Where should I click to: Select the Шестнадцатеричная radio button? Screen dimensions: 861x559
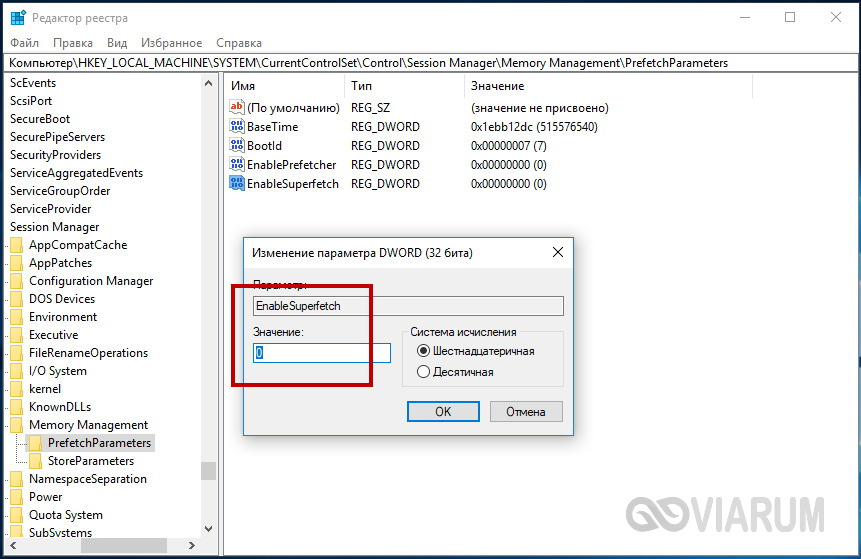click(424, 351)
